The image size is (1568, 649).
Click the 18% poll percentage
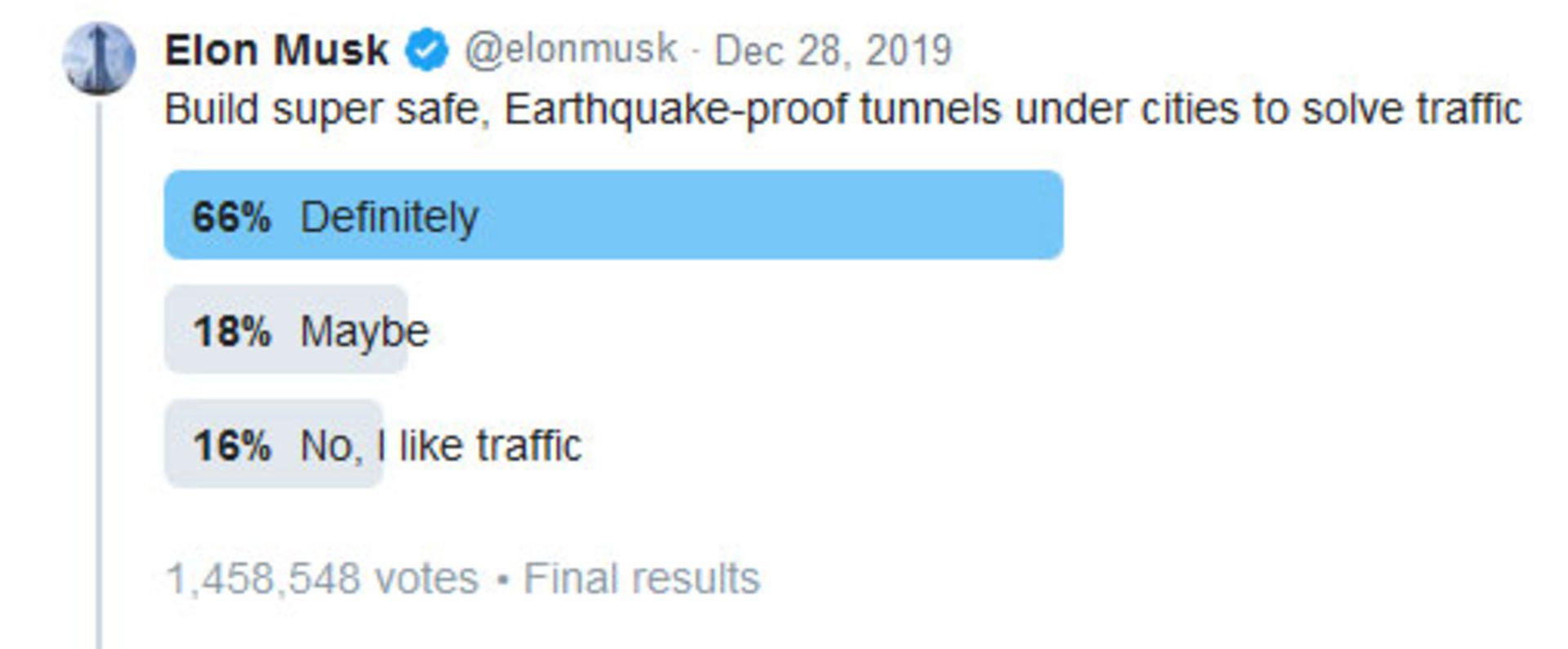232,331
